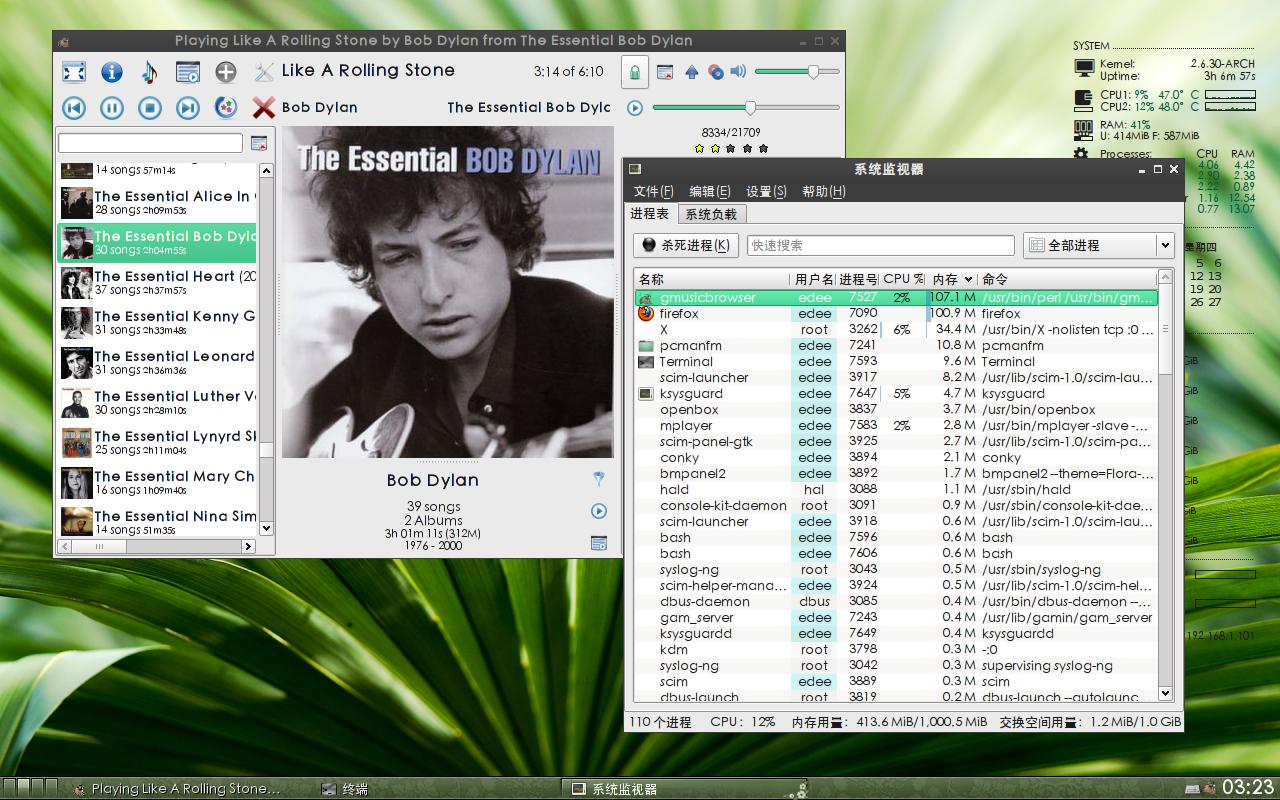Select The Essential Alice In album
The image size is (1280, 800).
[x=158, y=203]
